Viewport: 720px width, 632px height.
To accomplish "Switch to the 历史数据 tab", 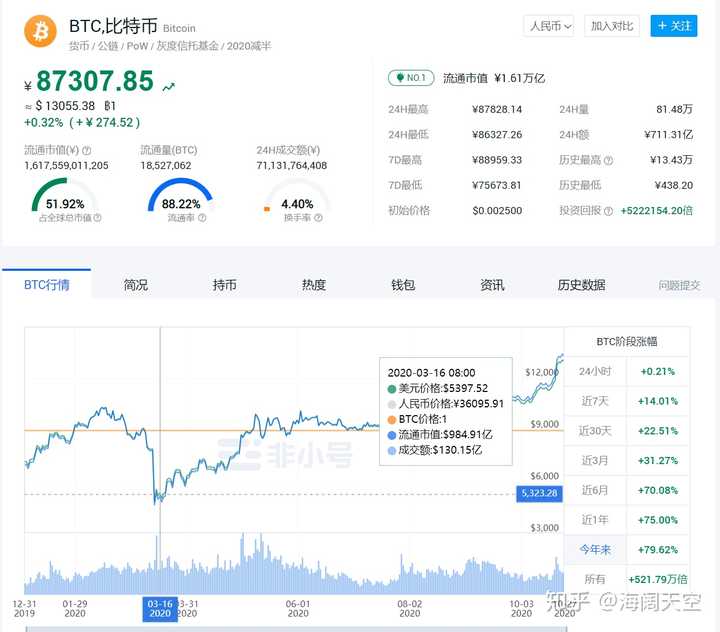I will pos(581,285).
